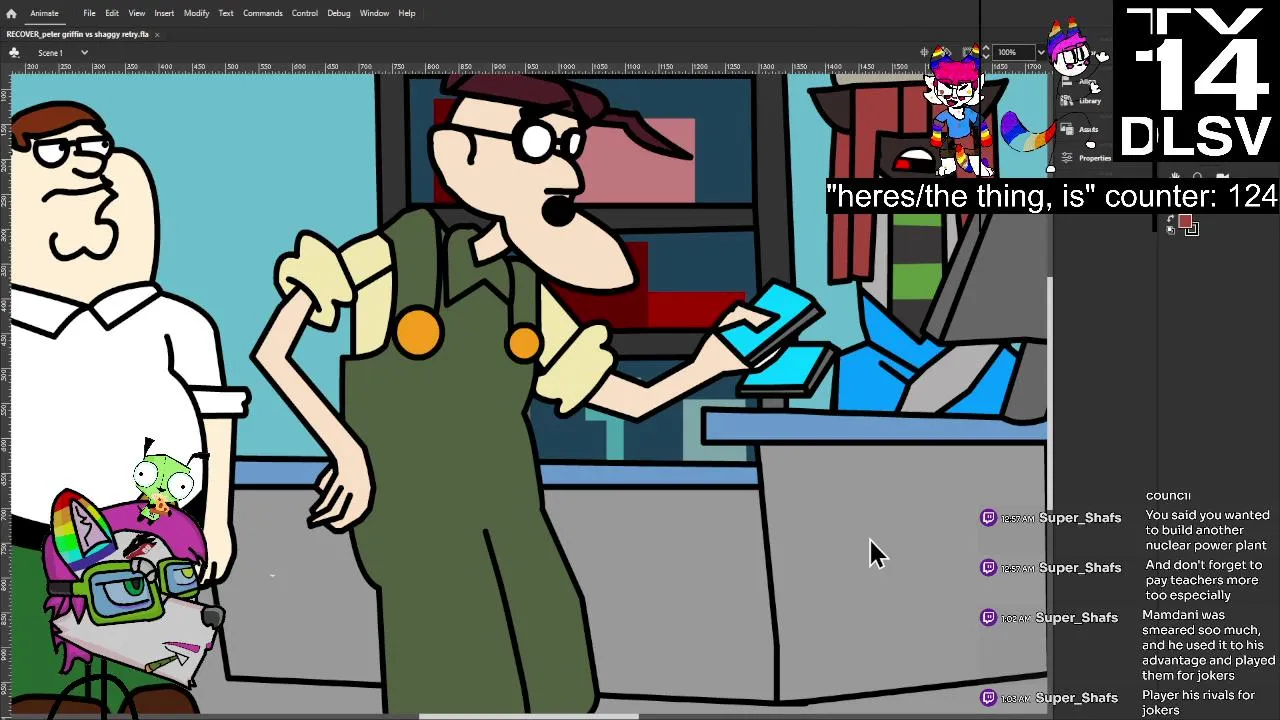Open the Edit menu

(x=112, y=13)
